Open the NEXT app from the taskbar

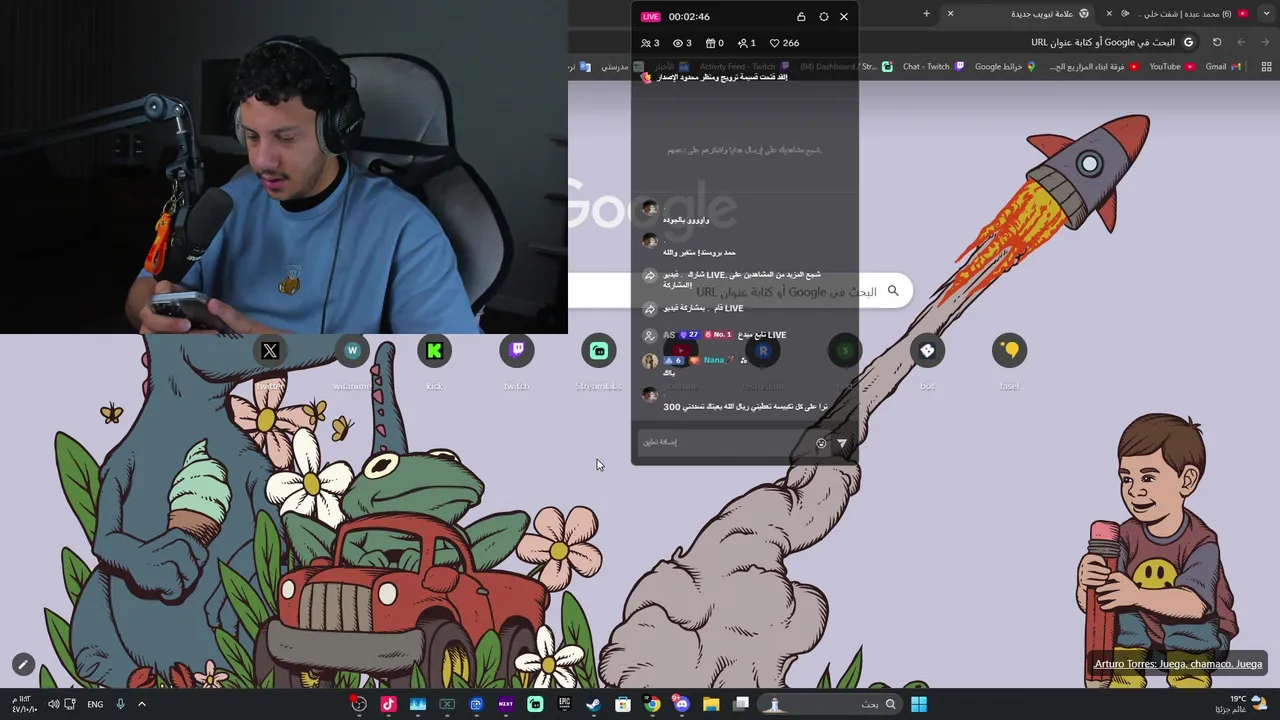(x=505, y=704)
